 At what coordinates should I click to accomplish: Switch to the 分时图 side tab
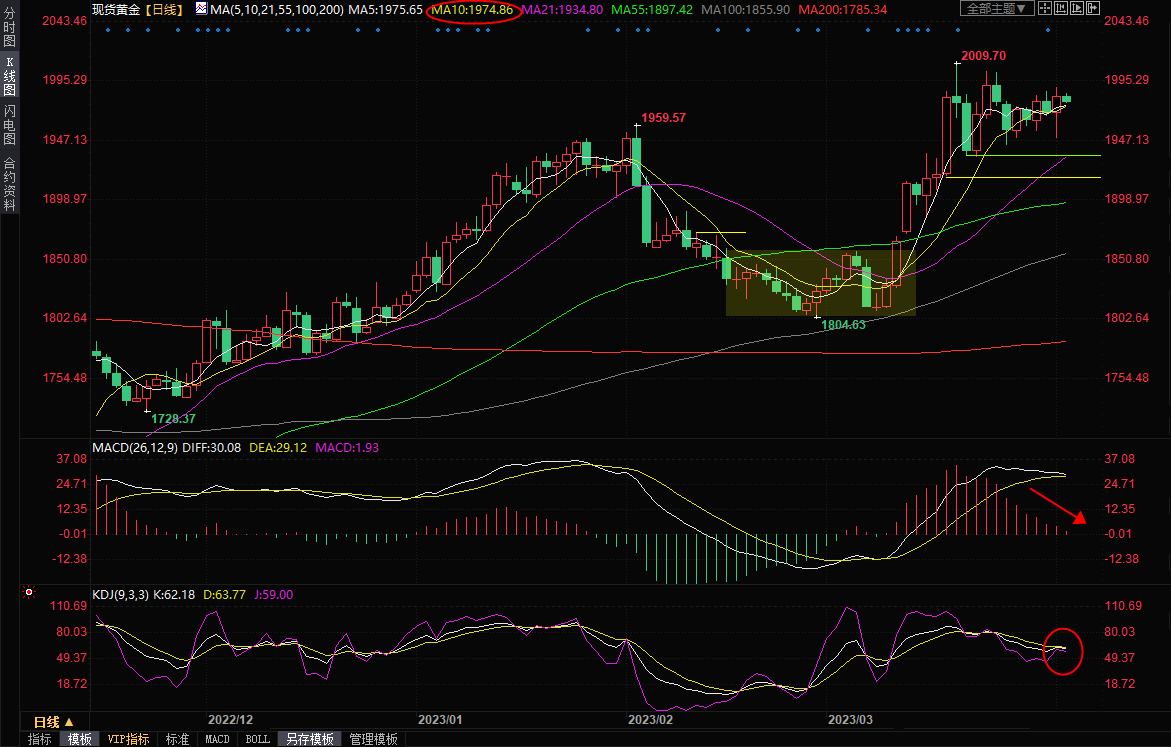[9, 27]
